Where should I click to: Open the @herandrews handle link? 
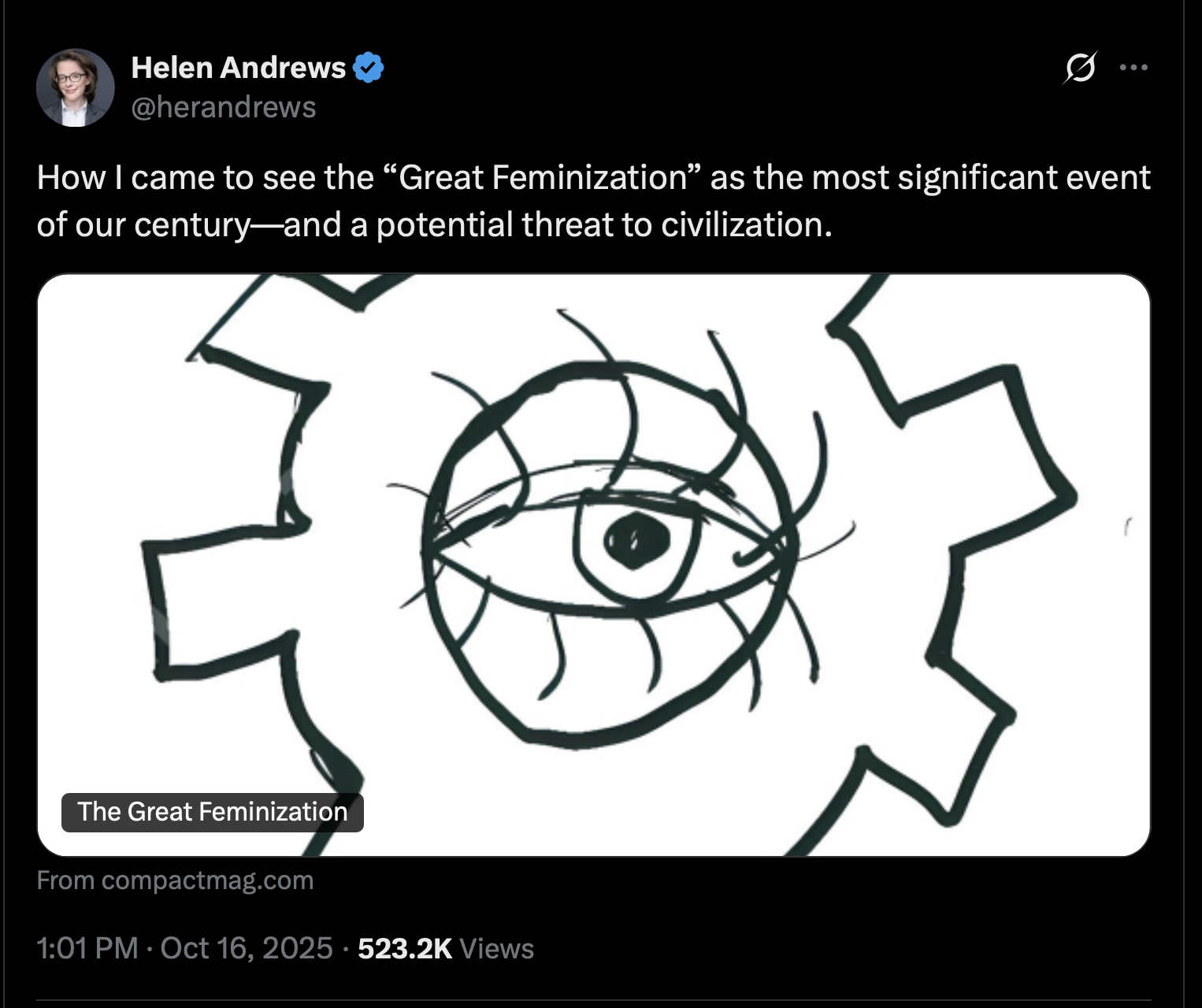224,107
